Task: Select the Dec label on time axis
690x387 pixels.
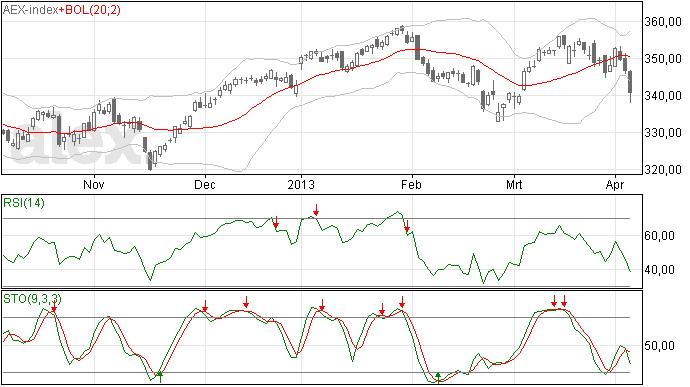Action: click(x=205, y=184)
